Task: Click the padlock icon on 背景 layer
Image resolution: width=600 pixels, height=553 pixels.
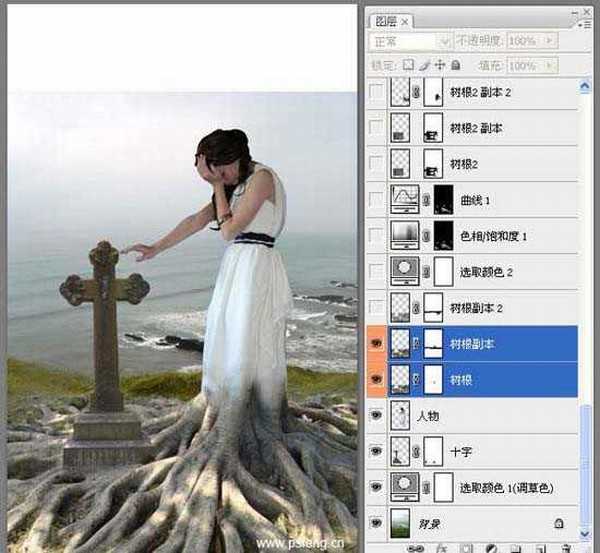Action: [x=559, y=523]
